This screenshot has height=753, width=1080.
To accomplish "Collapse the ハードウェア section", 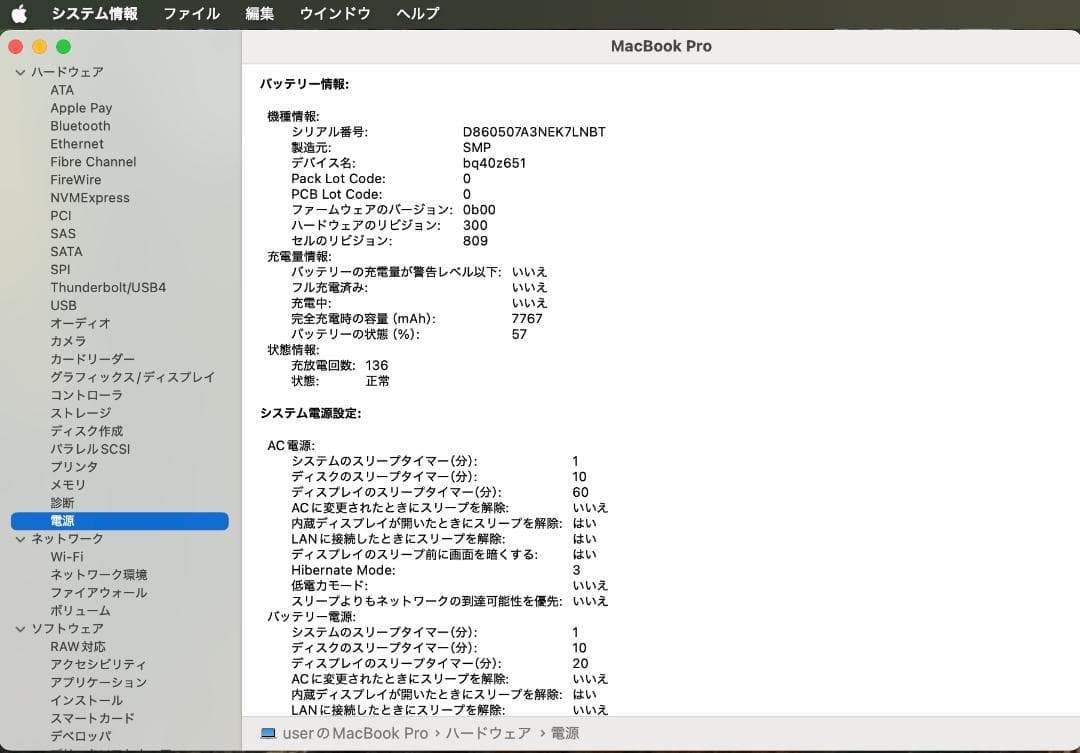I will (20, 72).
